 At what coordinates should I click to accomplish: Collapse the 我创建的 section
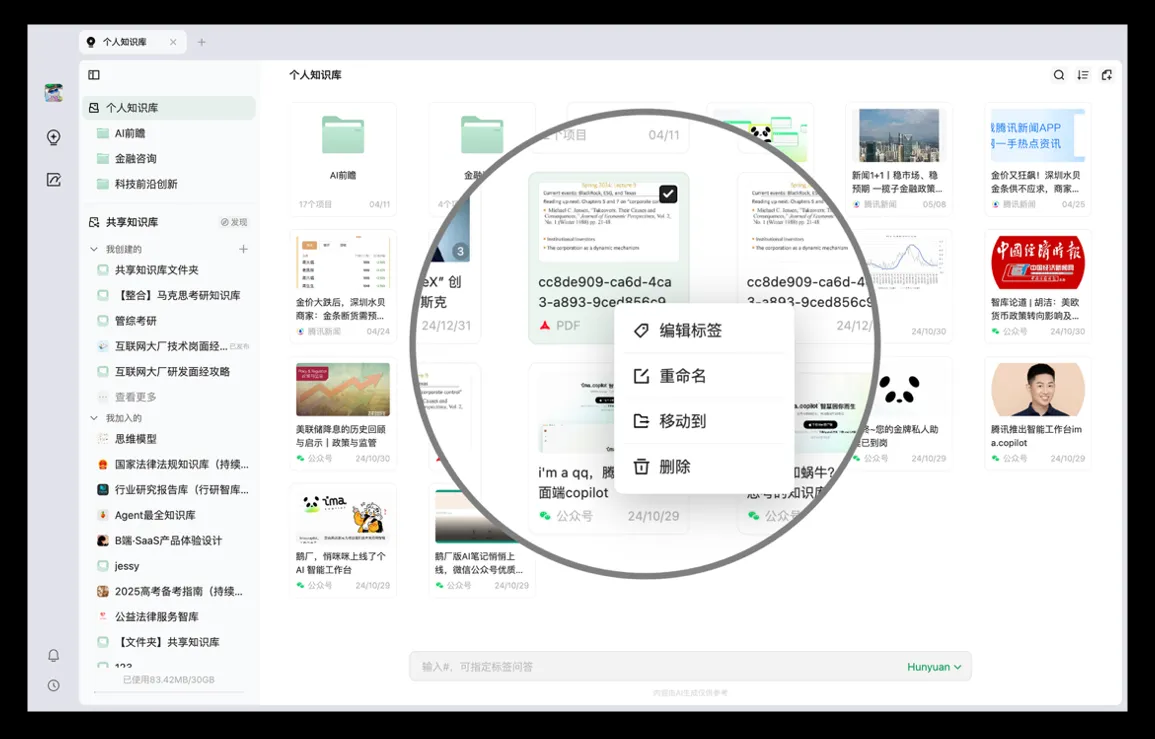pyautogui.click(x=95, y=249)
